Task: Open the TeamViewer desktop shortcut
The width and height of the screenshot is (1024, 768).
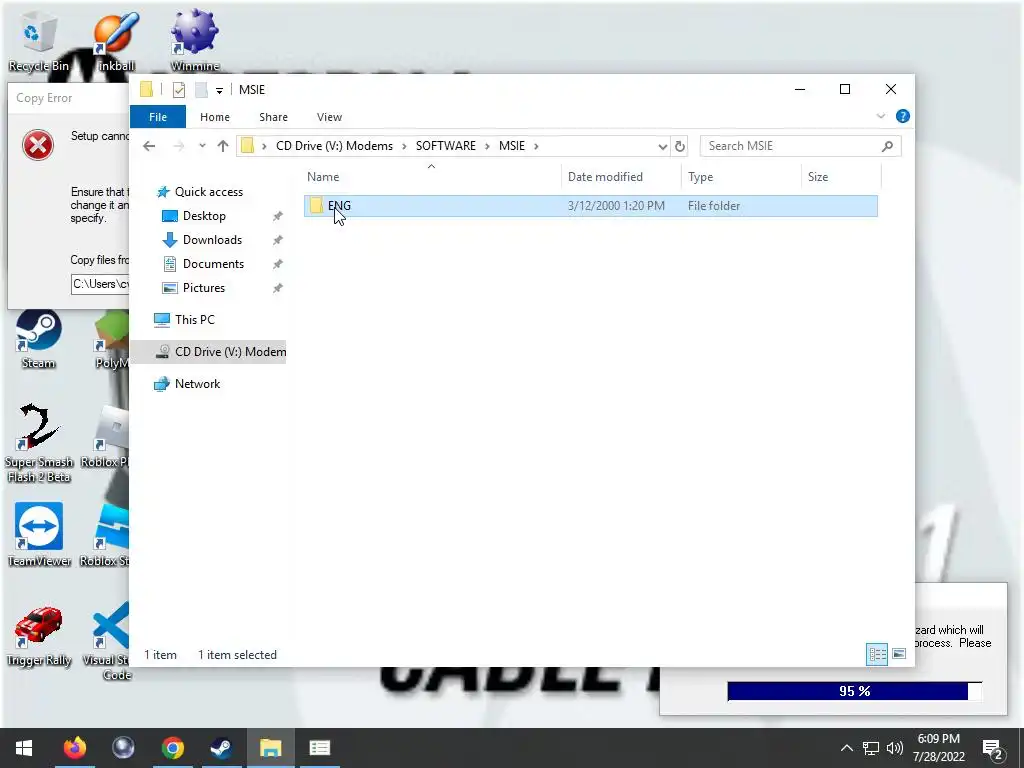Action: point(39,534)
